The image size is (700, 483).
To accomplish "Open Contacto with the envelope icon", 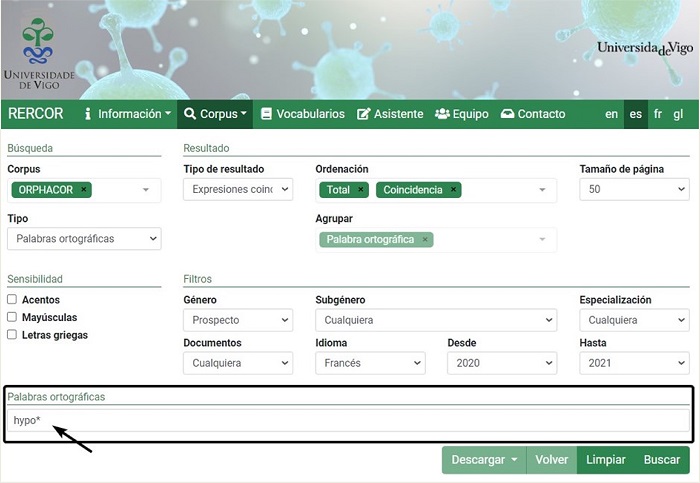I will pyautogui.click(x=533, y=114).
